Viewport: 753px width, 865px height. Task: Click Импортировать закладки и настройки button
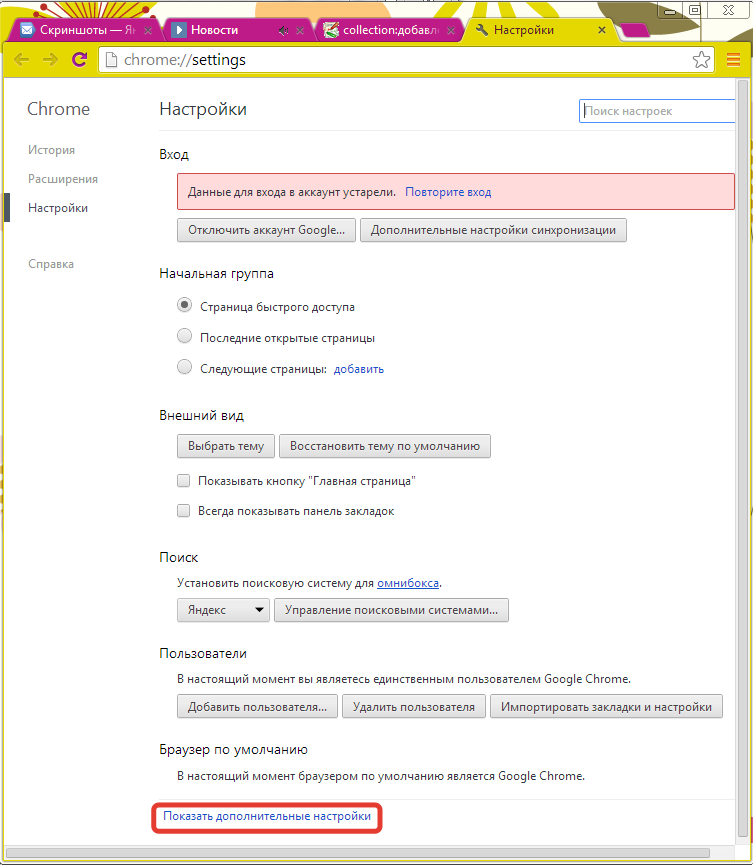[606, 707]
